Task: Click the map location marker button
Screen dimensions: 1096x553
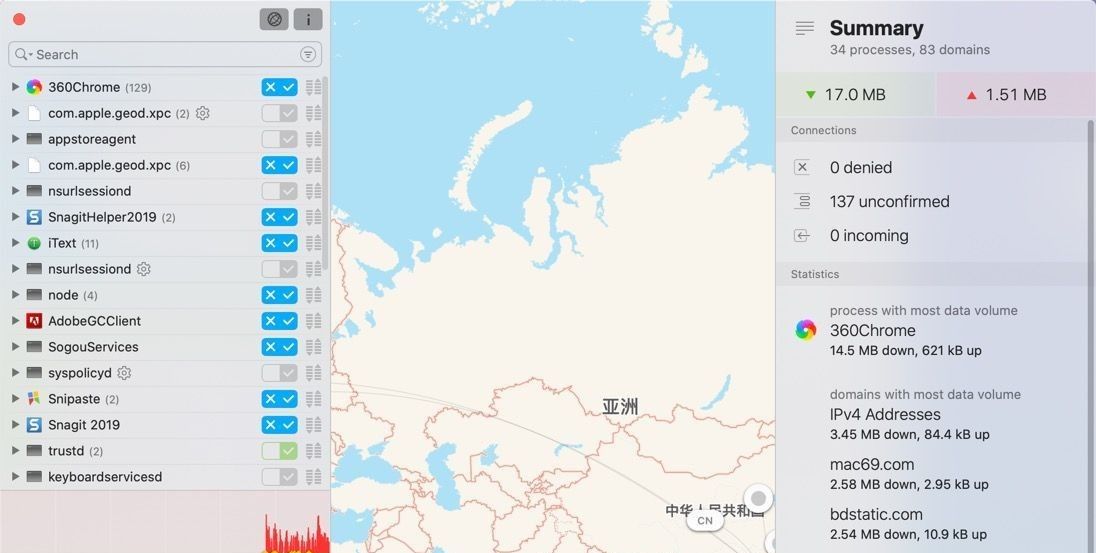Action: click(x=759, y=498)
